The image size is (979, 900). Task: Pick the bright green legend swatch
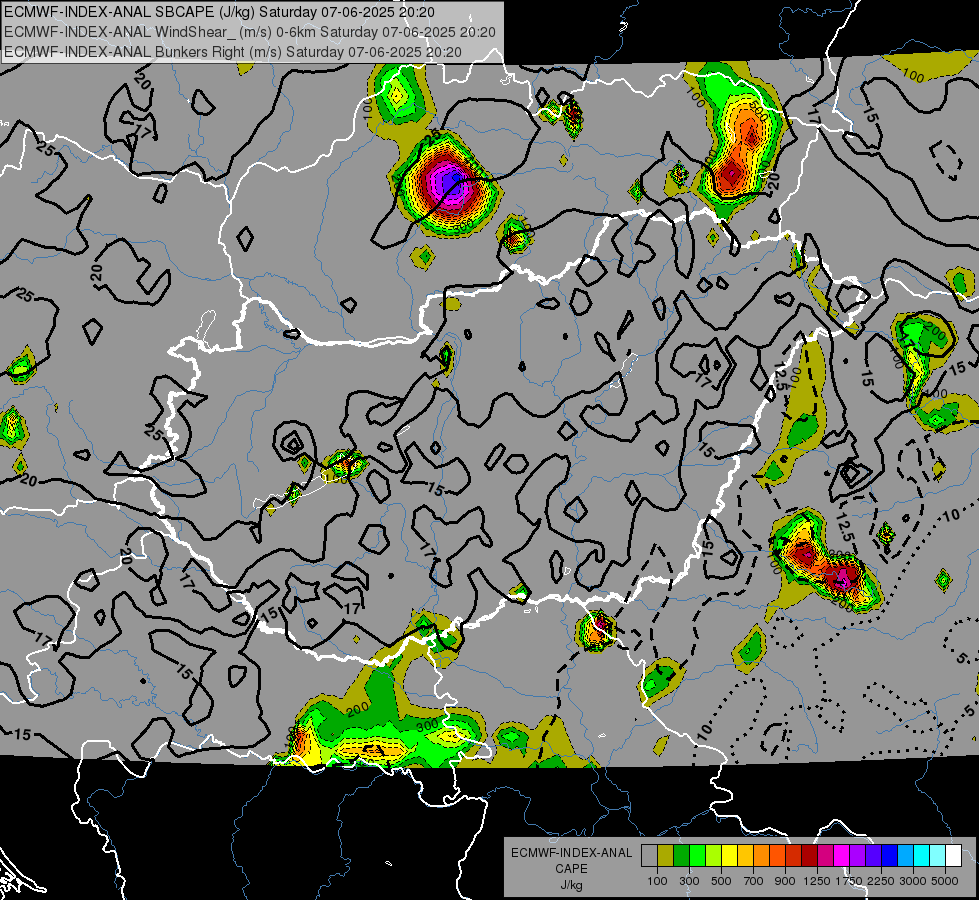tap(697, 855)
